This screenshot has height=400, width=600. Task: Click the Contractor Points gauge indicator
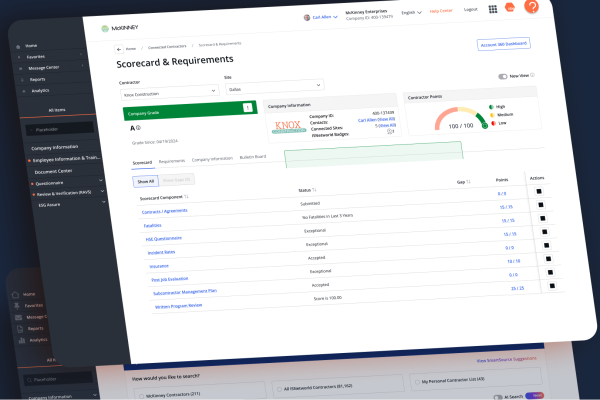485,126
